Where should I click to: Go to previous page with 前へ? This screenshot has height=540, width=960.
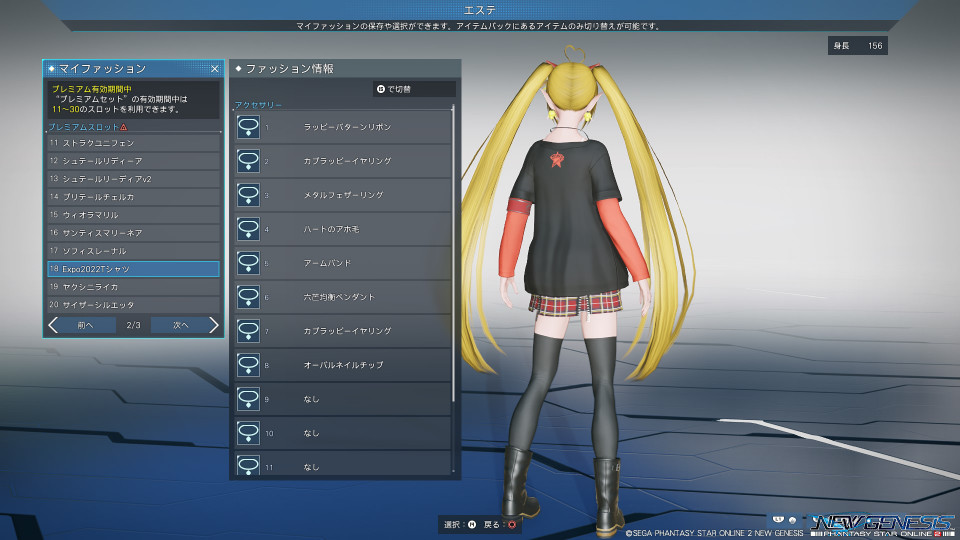[x=86, y=325]
